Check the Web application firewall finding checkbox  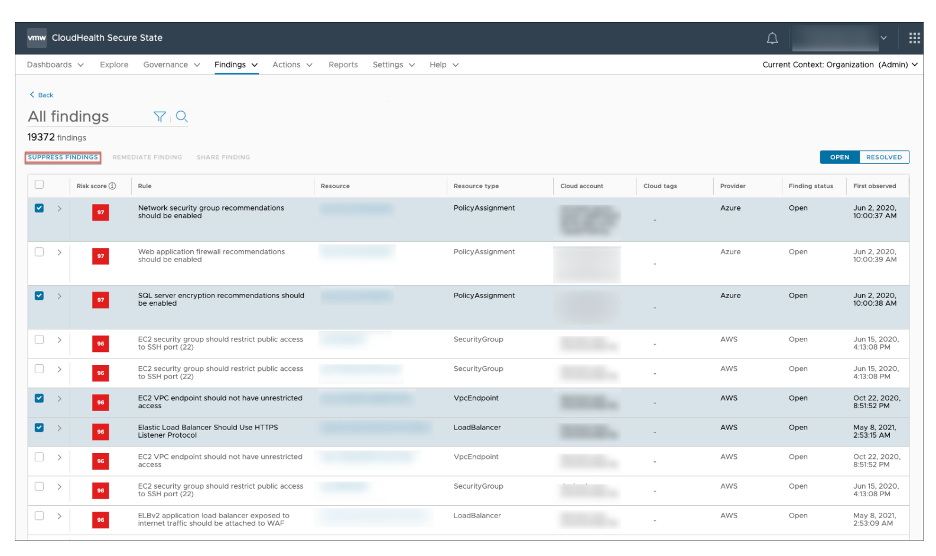(39, 252)
